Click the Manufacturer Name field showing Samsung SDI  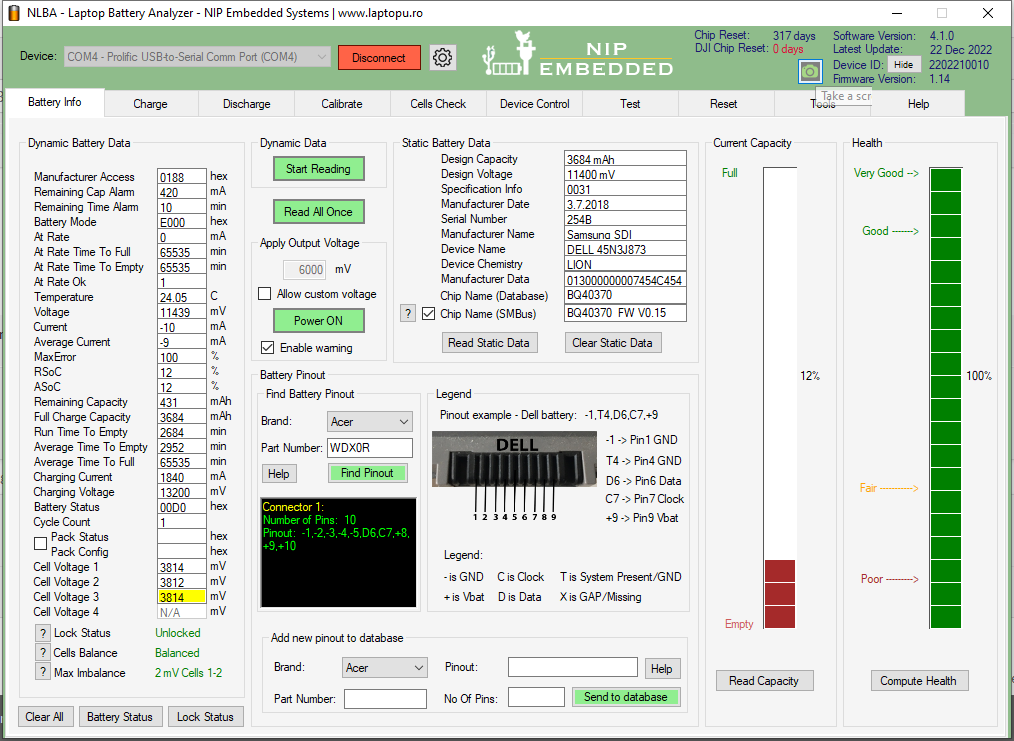pyautogui.click(x=625, y=234)
